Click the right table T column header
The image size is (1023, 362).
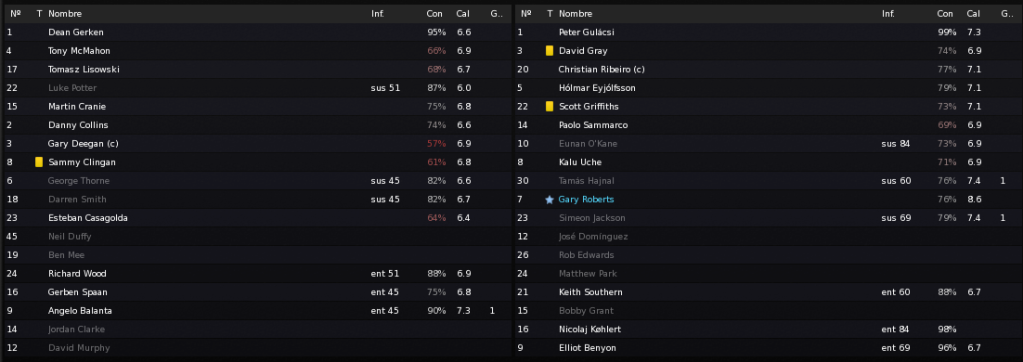550,14
